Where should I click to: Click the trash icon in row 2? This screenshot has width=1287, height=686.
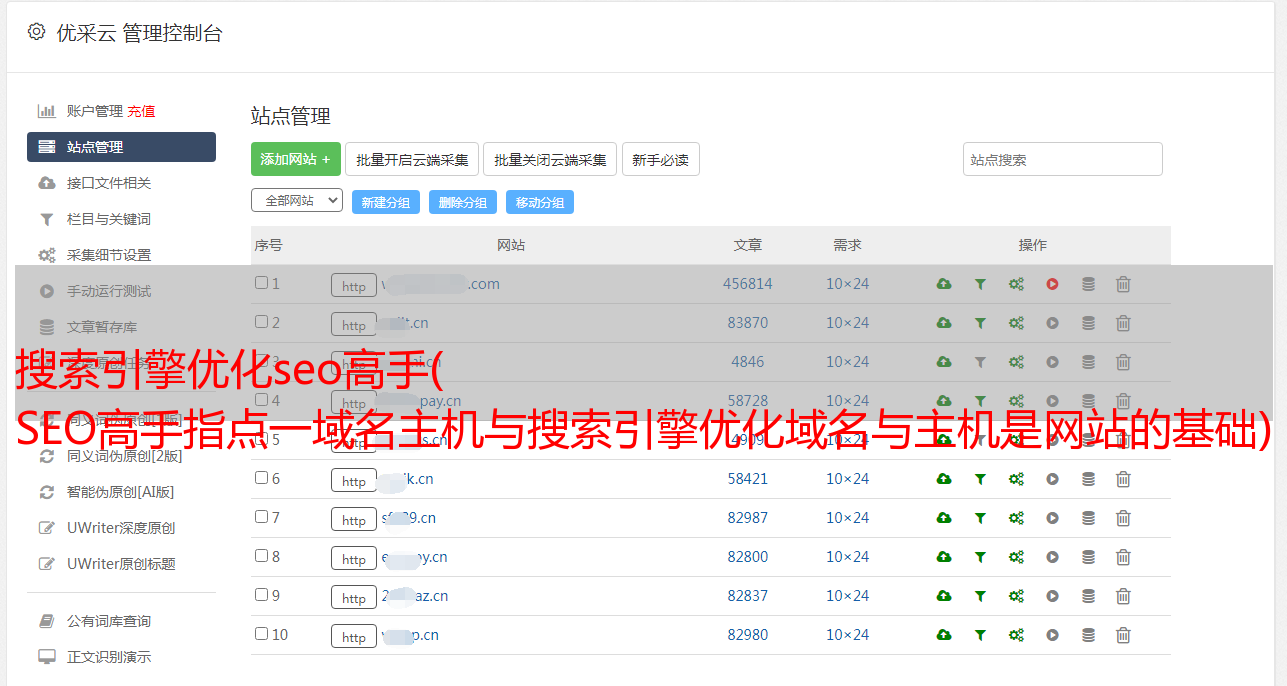1123,323
